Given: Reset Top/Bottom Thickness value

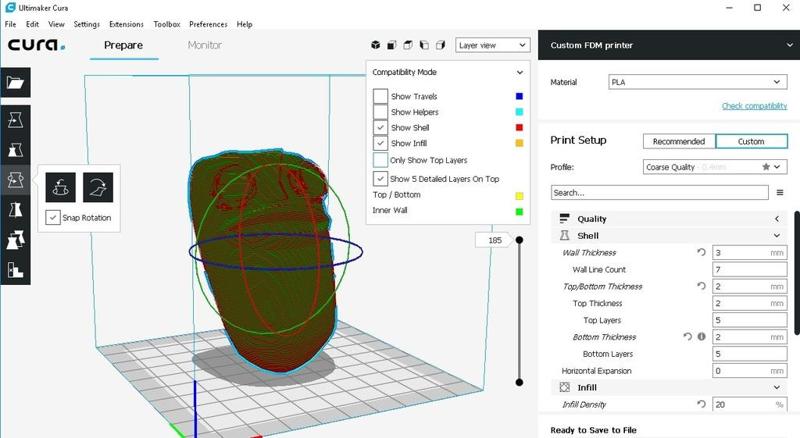Looking at the screenshot, I should pos(701,286).
